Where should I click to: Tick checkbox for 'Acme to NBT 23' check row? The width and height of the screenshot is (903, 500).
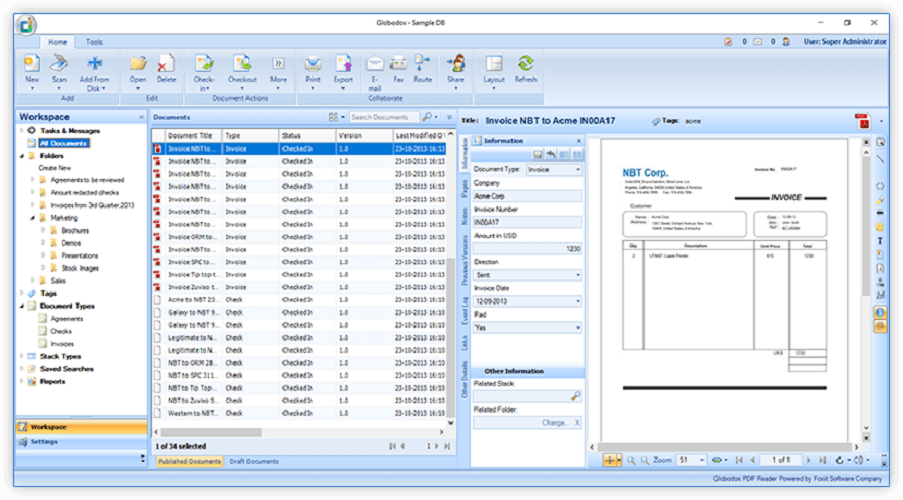tap(157, 300)
